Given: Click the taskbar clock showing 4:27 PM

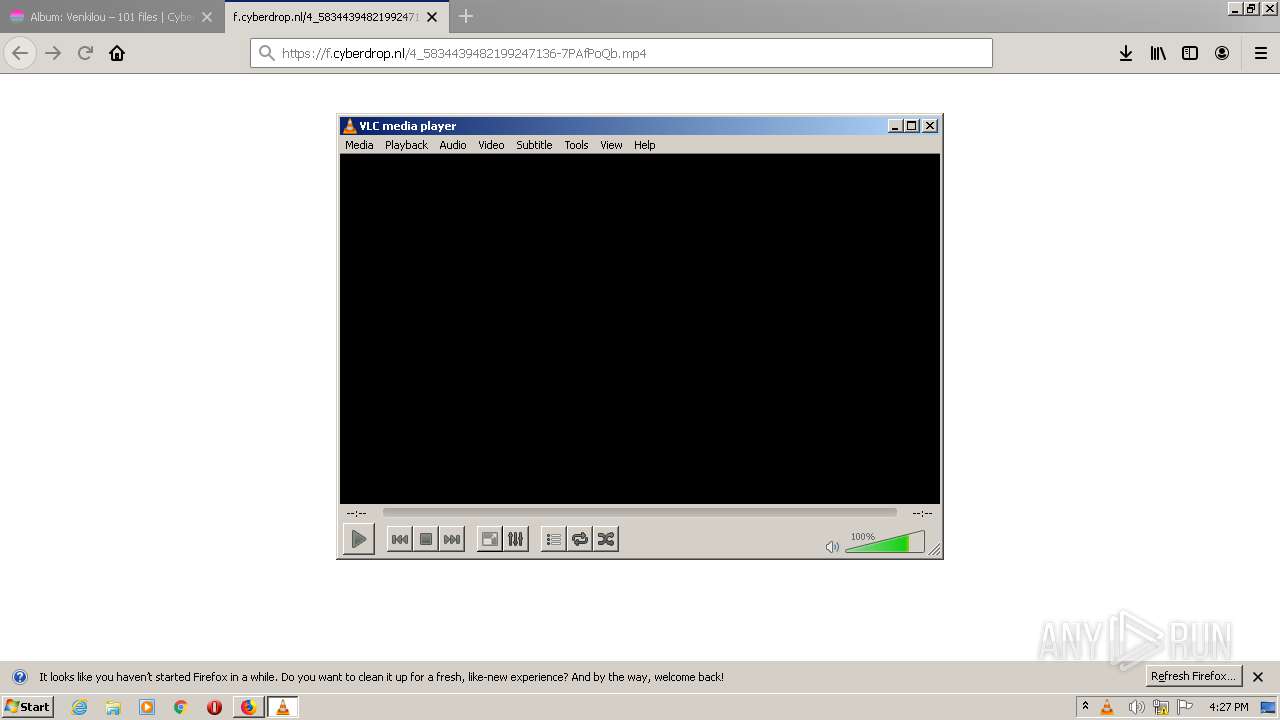Looking at the screenshot, I should (1228, 707).
